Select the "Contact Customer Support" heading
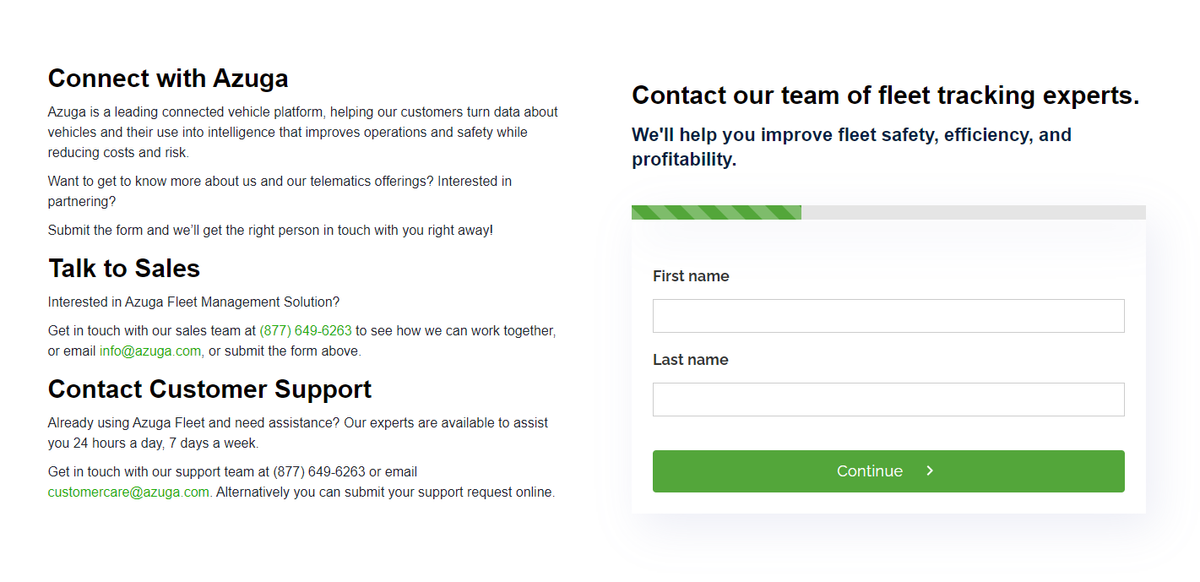 tap(210, 389)
